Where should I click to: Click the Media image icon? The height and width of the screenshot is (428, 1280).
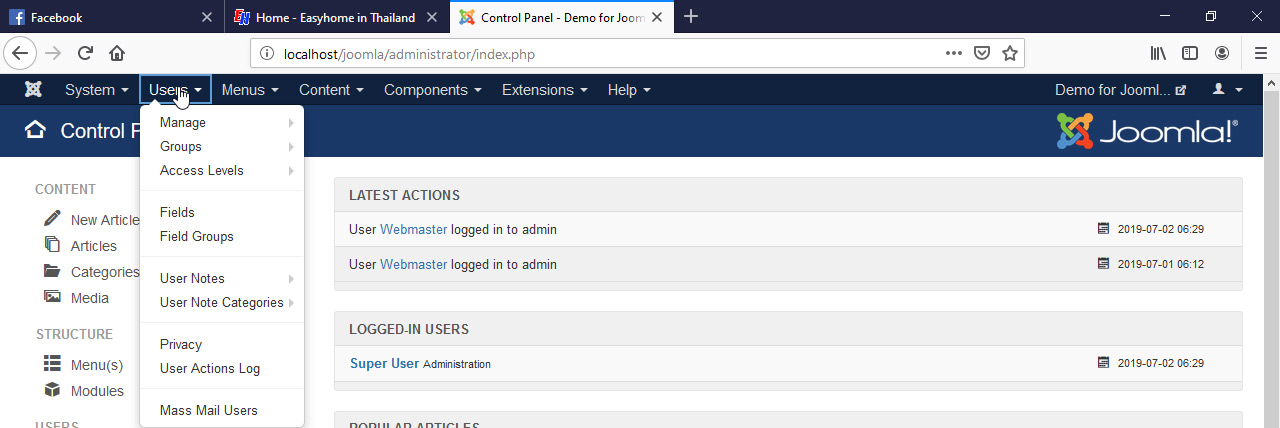pos(52,297)
